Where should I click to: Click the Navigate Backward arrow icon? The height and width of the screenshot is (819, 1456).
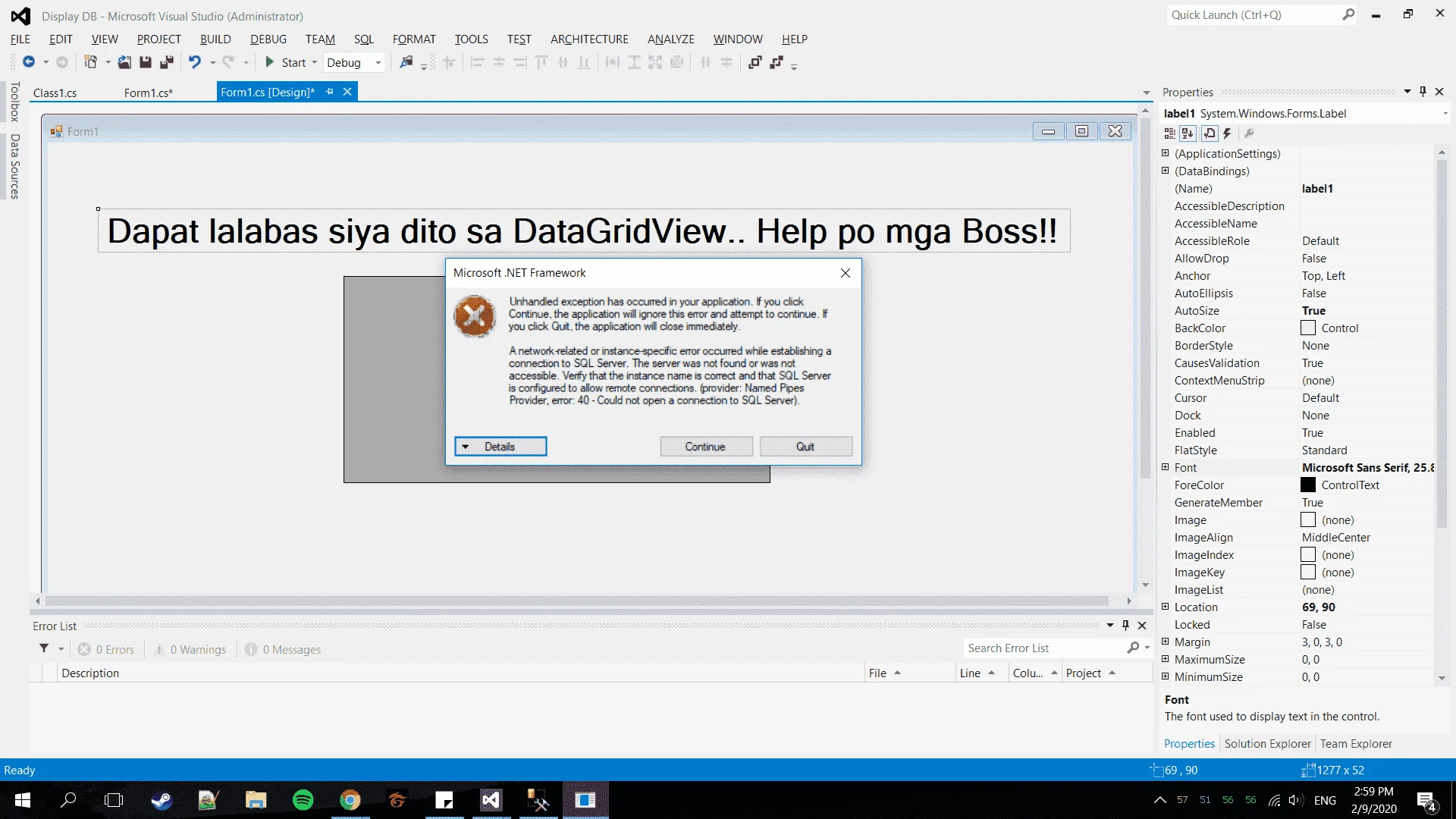(29, 62)
